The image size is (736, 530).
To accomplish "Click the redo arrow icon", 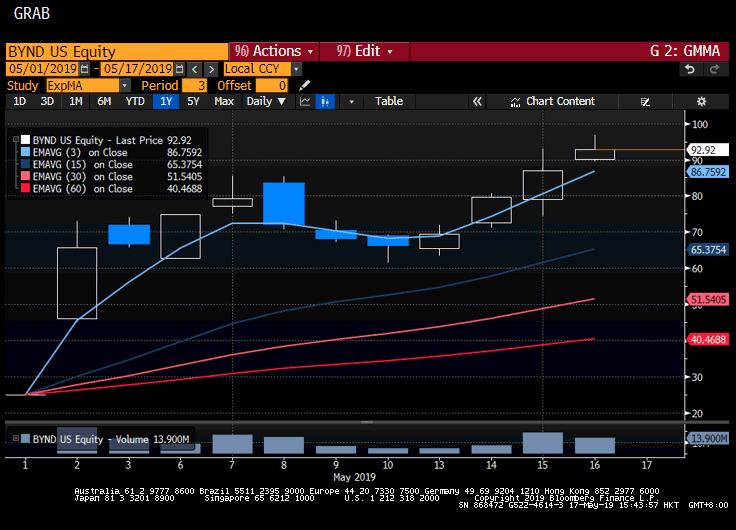I will (714, 69).
